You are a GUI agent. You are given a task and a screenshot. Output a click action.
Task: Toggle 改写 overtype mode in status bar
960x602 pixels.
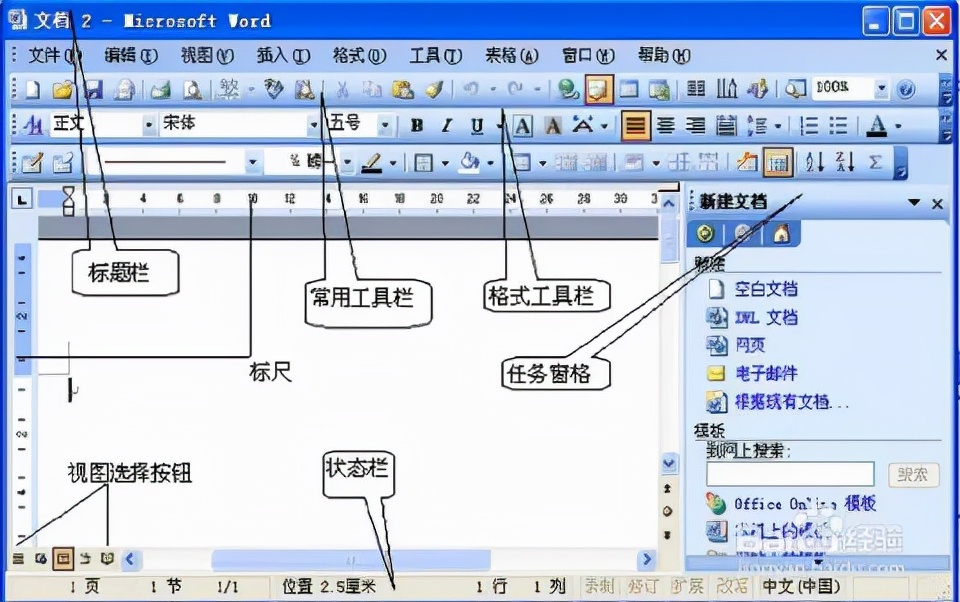click(x=732, y=586)
